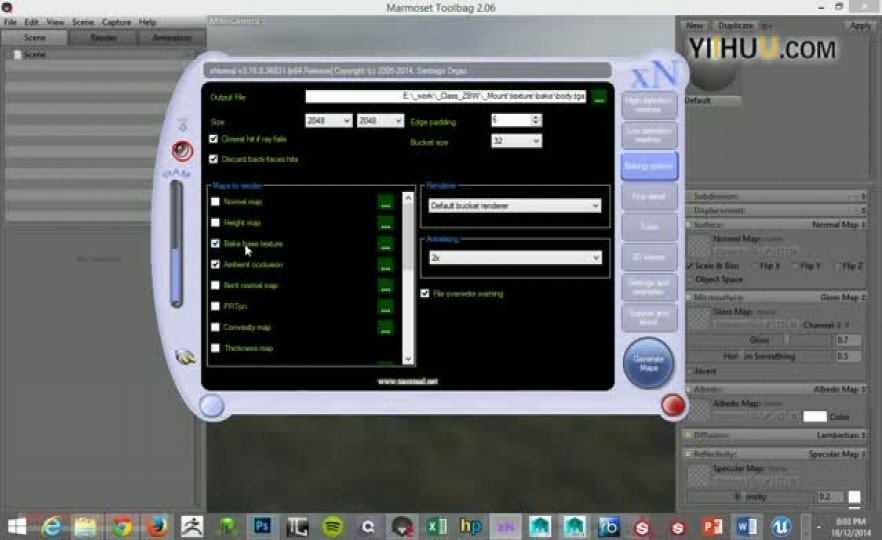Open Marmoset Diffusion Lambertian dropdown

pos(841,435)
